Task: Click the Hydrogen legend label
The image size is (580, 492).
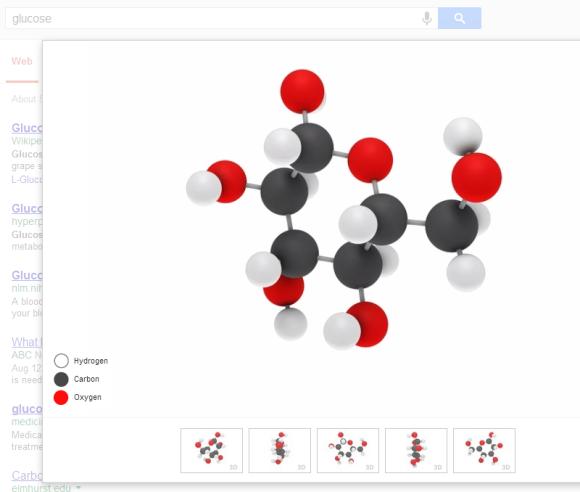Action: [91, 361]
